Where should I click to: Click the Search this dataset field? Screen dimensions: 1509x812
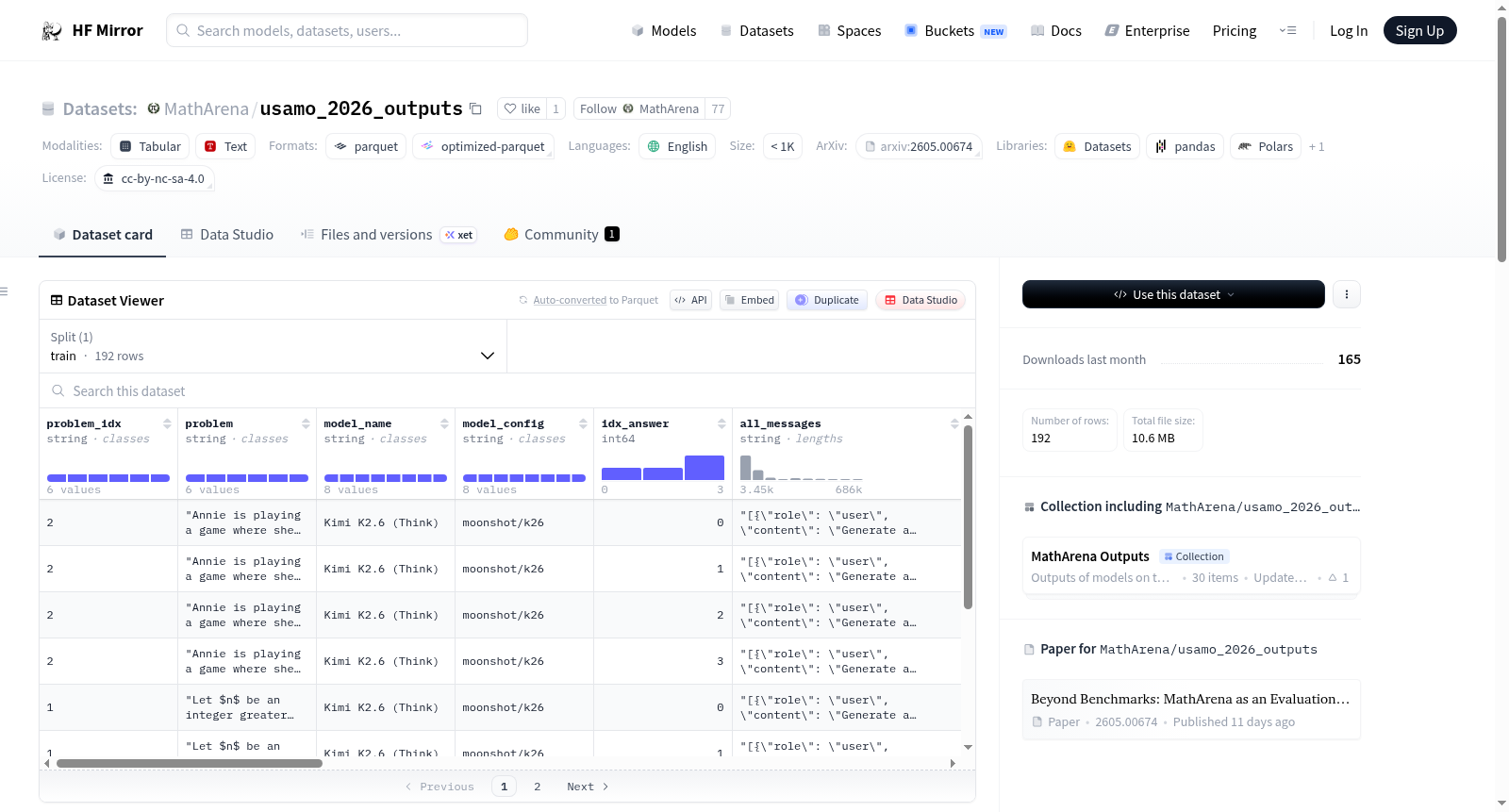[x=507, y=390]
